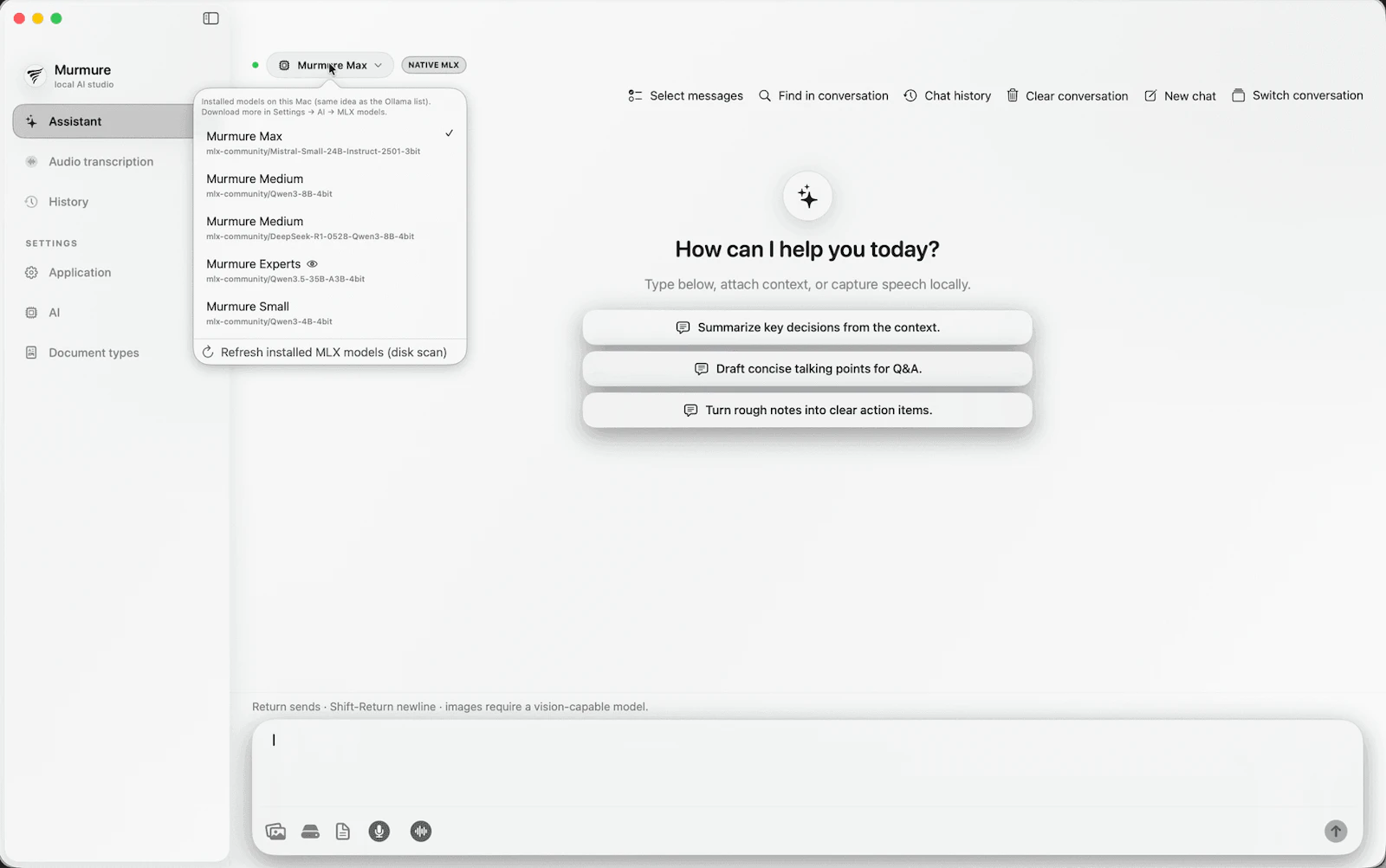Select Murmure Max Mistral-Small-24B model
The image size is (1386, 868).
click(x=329, y=143)
